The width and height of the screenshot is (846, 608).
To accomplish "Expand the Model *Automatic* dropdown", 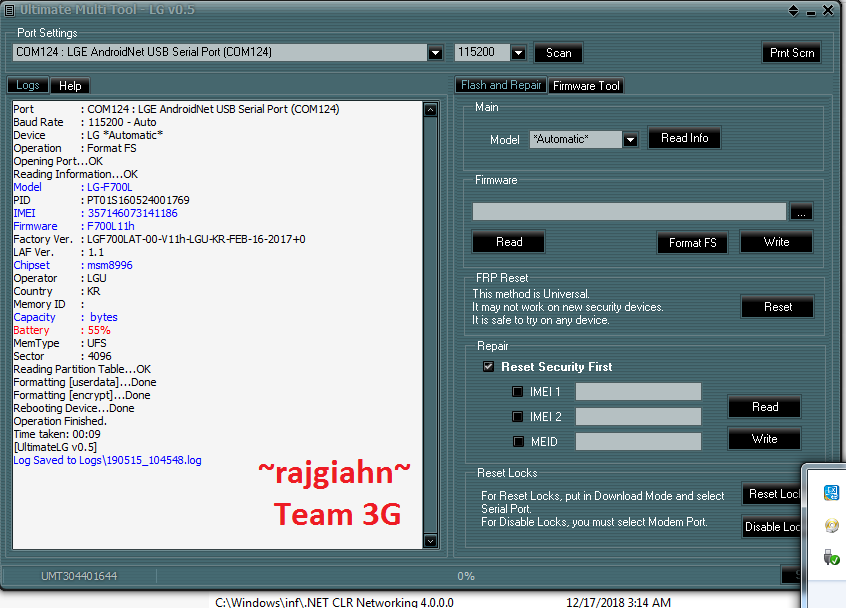I will pos(630,140).
